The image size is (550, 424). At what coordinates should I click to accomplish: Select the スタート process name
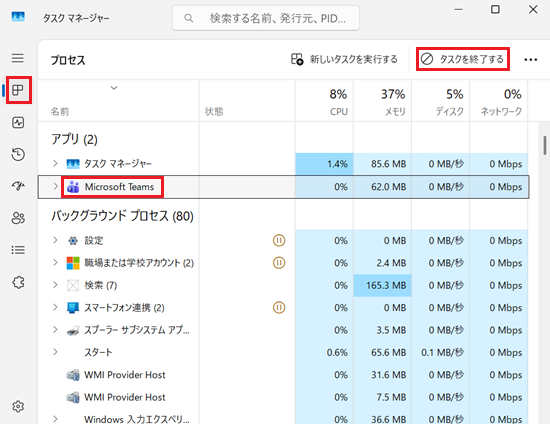98,352
